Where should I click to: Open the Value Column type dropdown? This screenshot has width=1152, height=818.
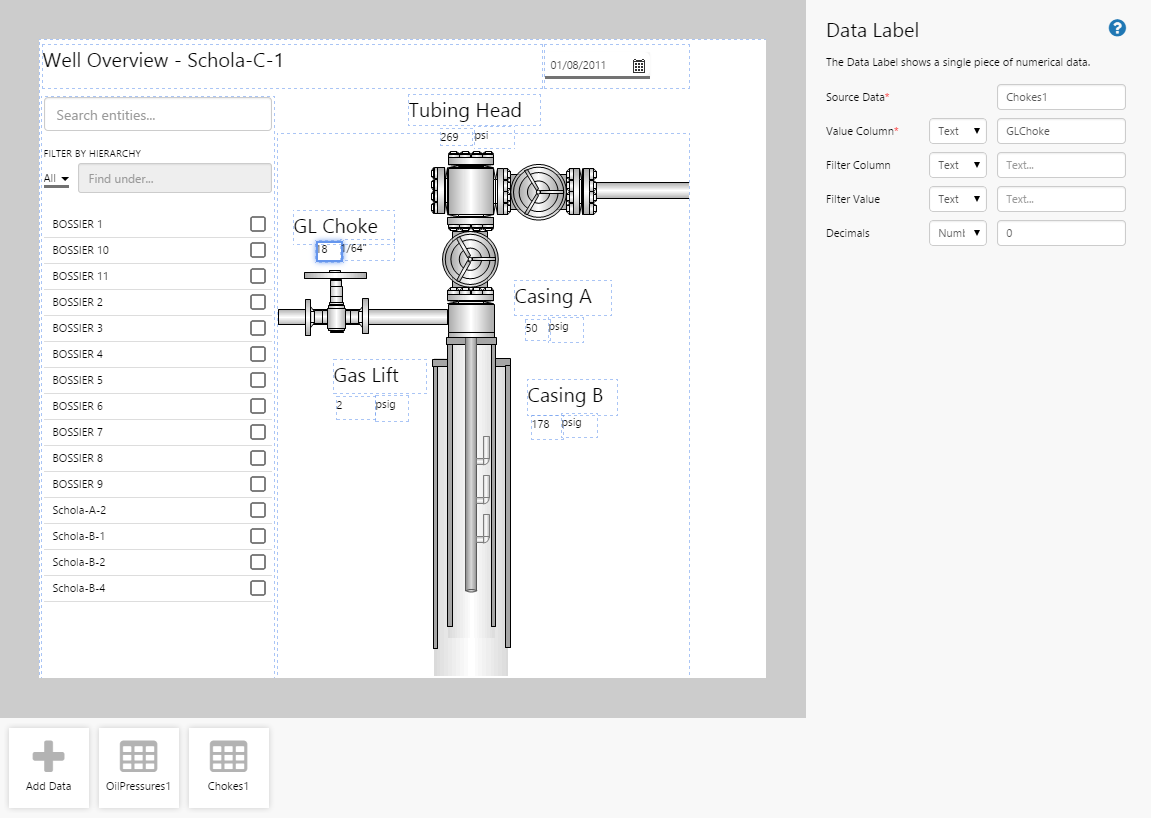[x=957, y=131]
